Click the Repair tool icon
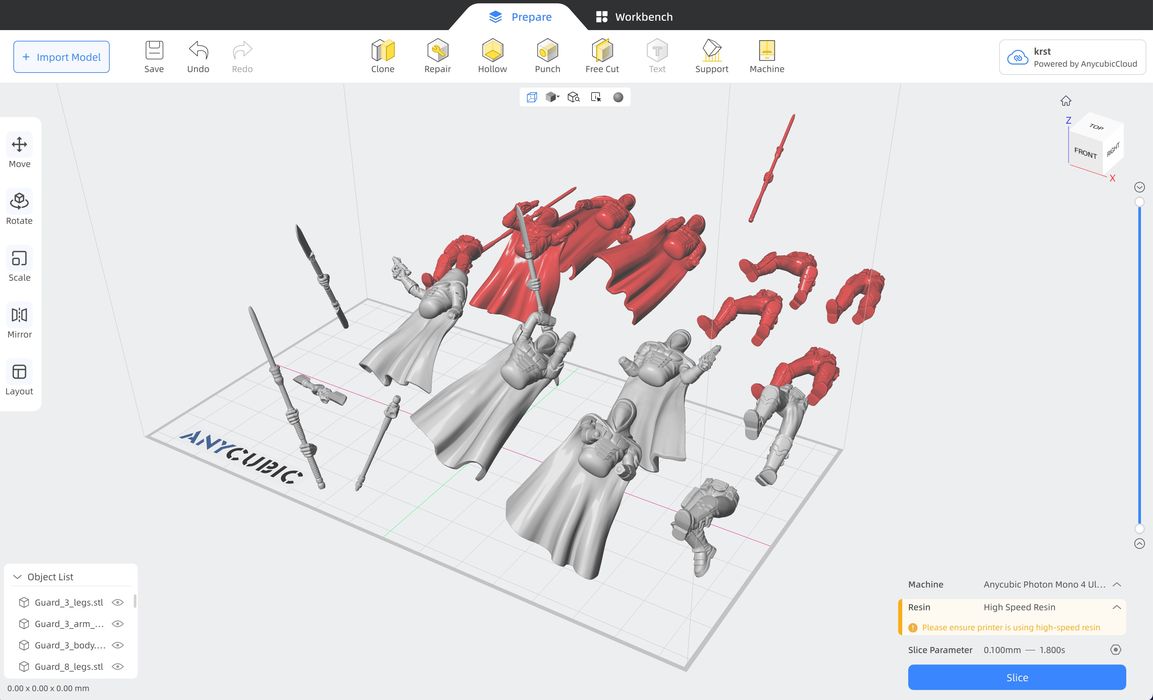The height and width of the screenshot is (700, 1153). pos(437,56)
